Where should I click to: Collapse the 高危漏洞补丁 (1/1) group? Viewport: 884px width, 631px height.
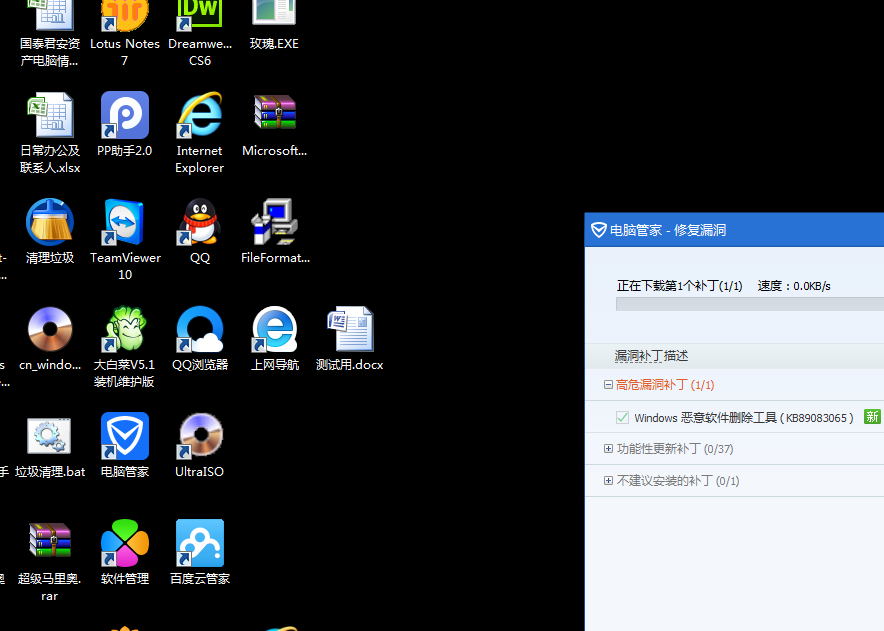tap(608, 385)
